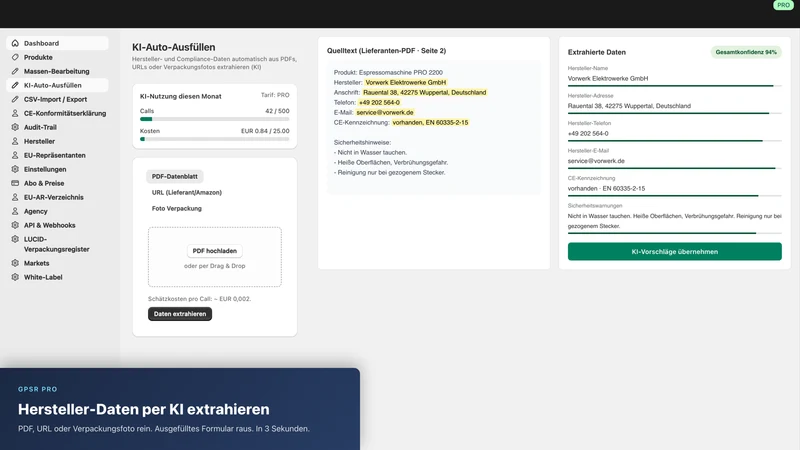Click highlighted 'Vorwerk Elektrowerke GmbH' in source text
This screenshot has width=800, height=450.
[x=406, y=82]
